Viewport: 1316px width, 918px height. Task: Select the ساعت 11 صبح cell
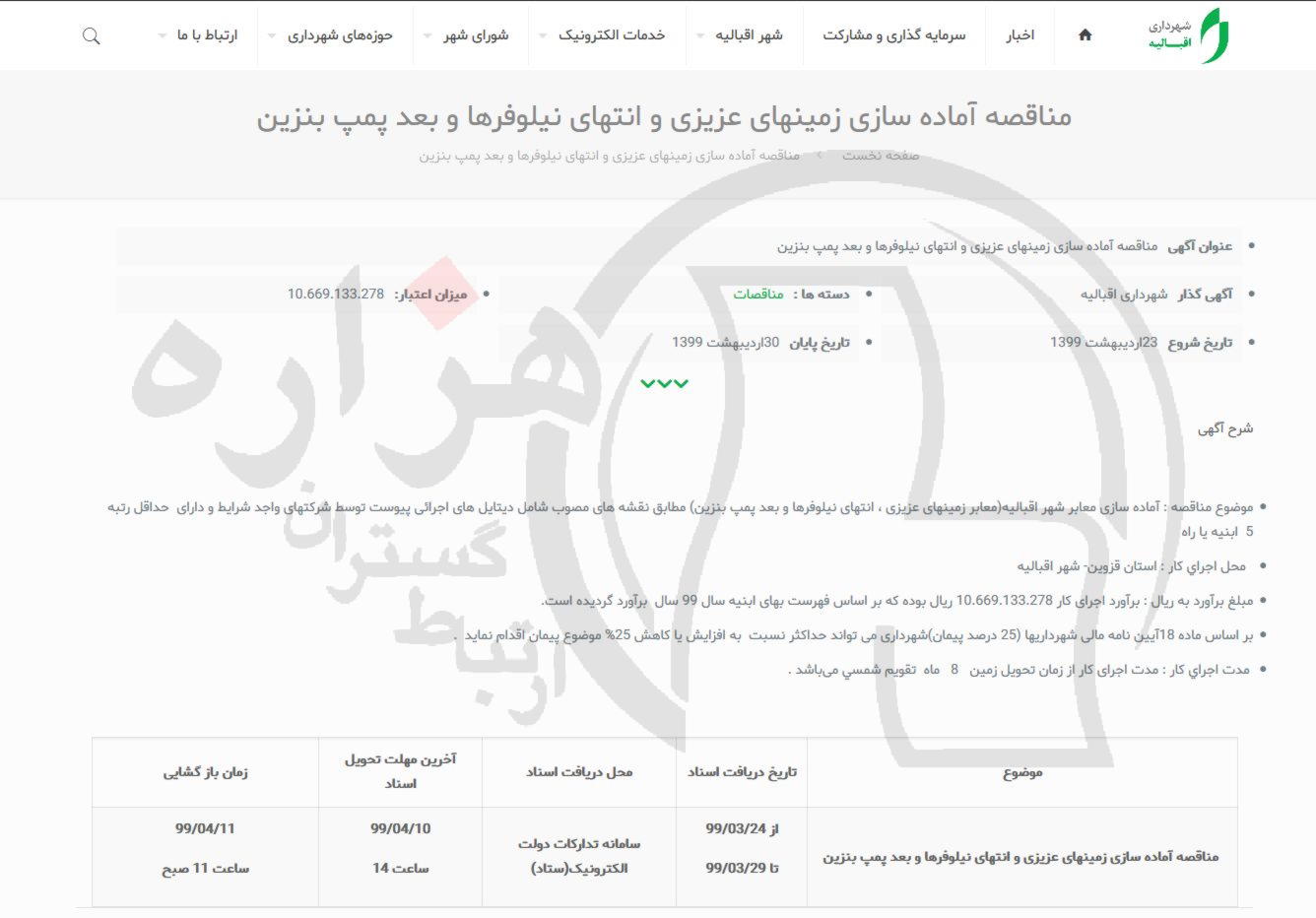pos(205,869)
